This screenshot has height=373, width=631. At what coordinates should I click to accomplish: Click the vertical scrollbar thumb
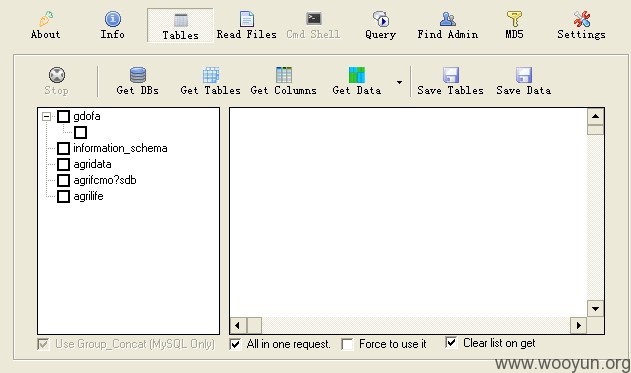pos(595,130)
